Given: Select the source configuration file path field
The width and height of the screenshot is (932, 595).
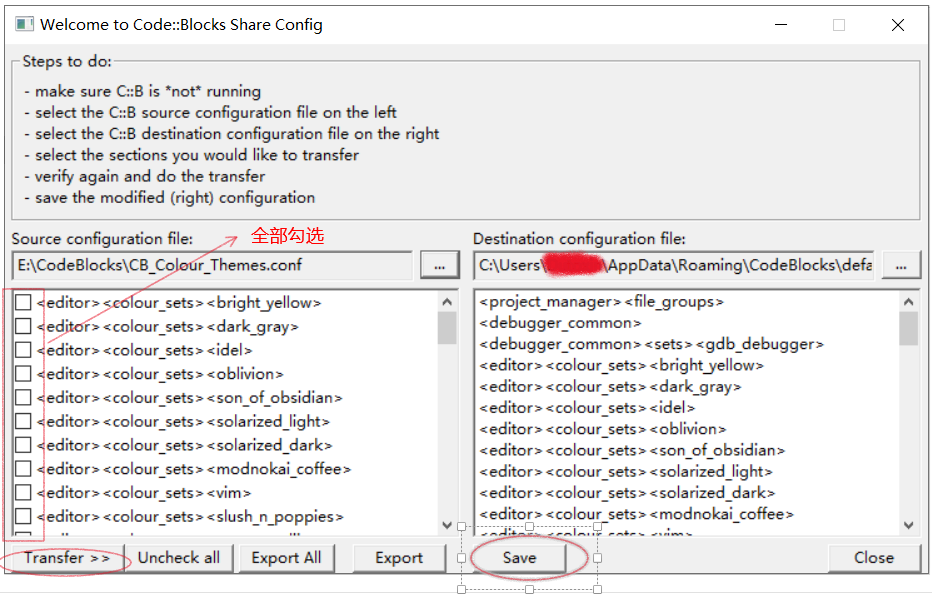Looking at the screenshot, I should click(210, 264).
